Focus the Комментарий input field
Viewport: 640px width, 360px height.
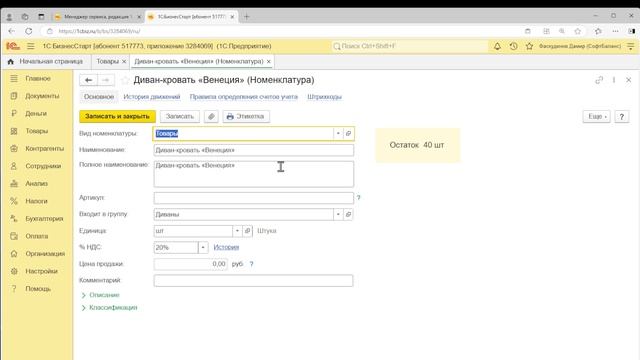[253, 280]
